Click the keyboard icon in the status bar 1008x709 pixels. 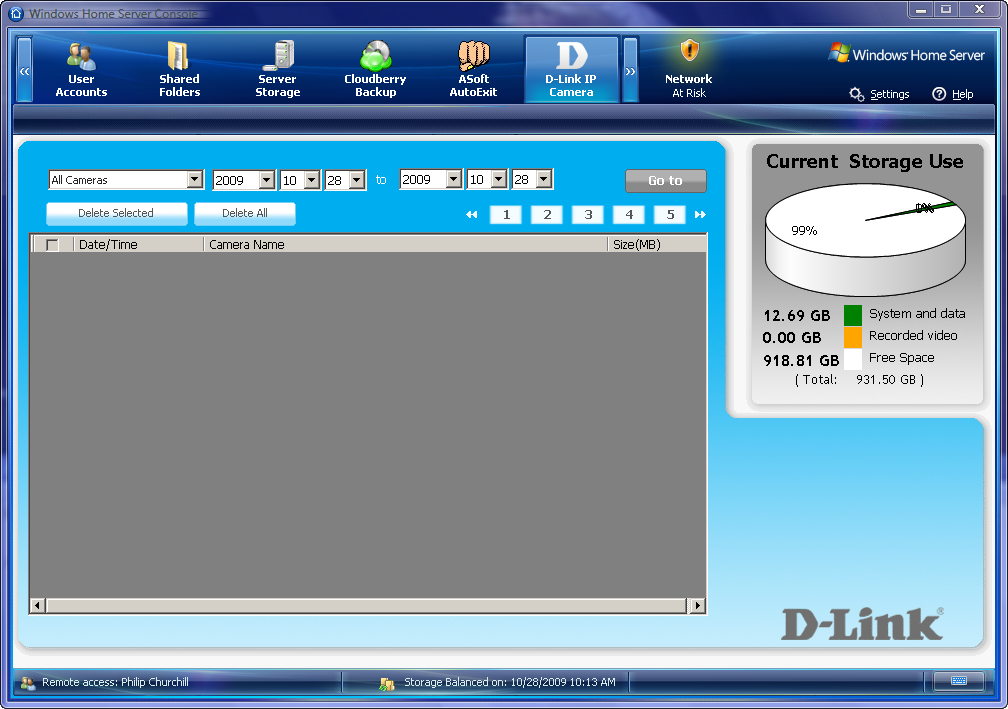pyautogui.click(x=958, y=681)
